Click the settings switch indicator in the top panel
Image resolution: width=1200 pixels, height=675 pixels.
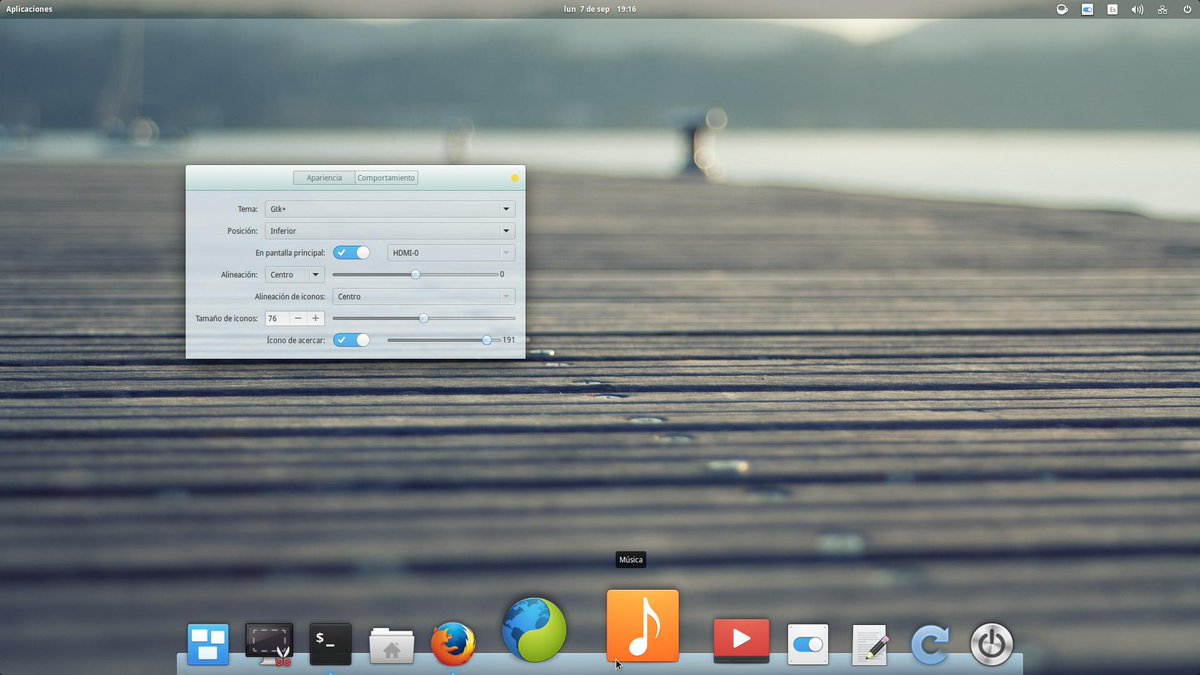1087,9
